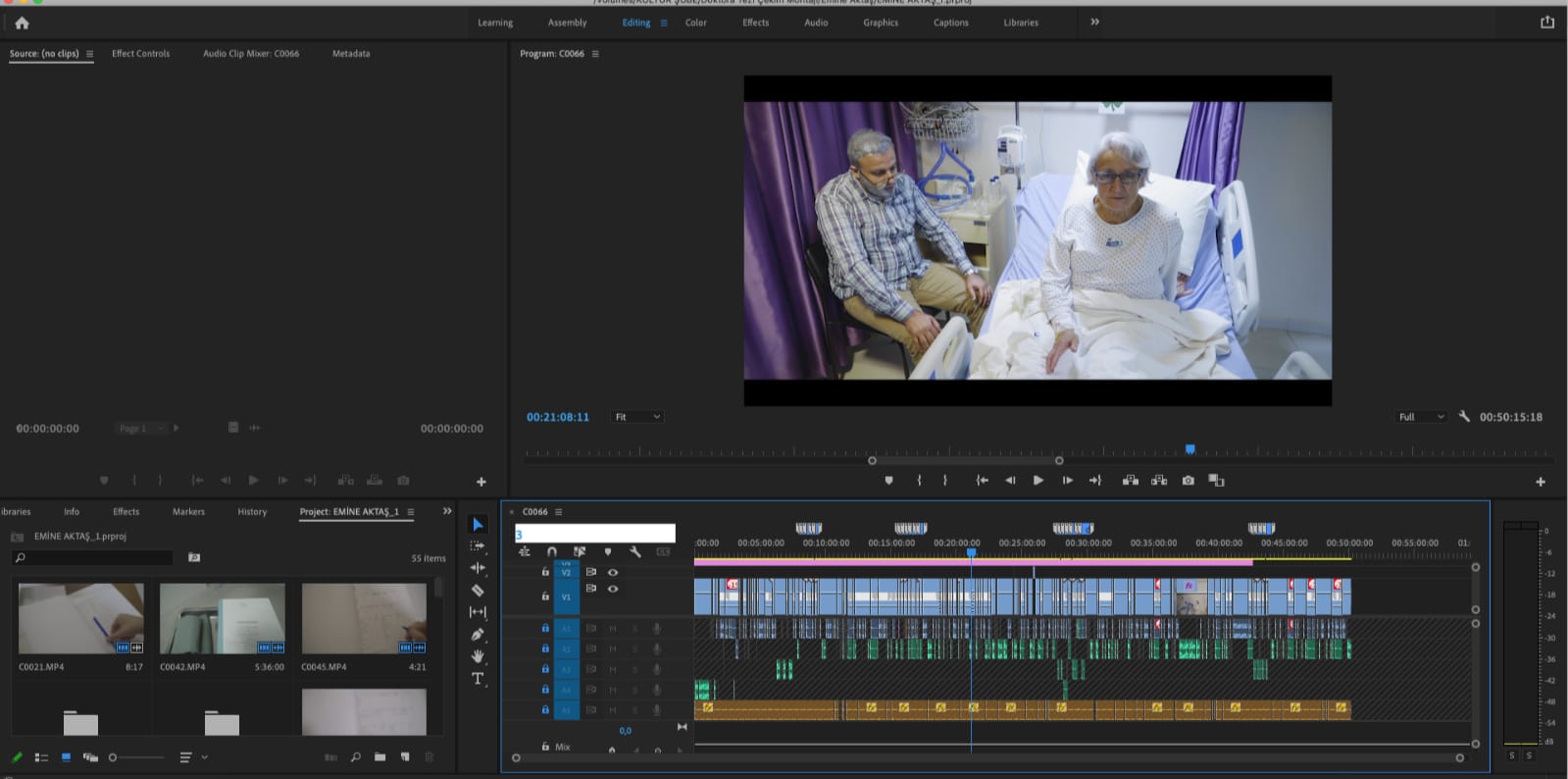Click the Home button
1568x779 pixels.
pyautogui.click(x=22, y=23)
